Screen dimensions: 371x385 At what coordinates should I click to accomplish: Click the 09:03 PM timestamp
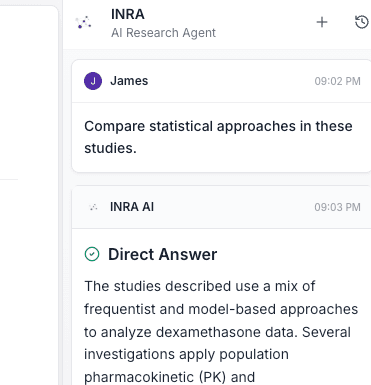coord(337,207)
